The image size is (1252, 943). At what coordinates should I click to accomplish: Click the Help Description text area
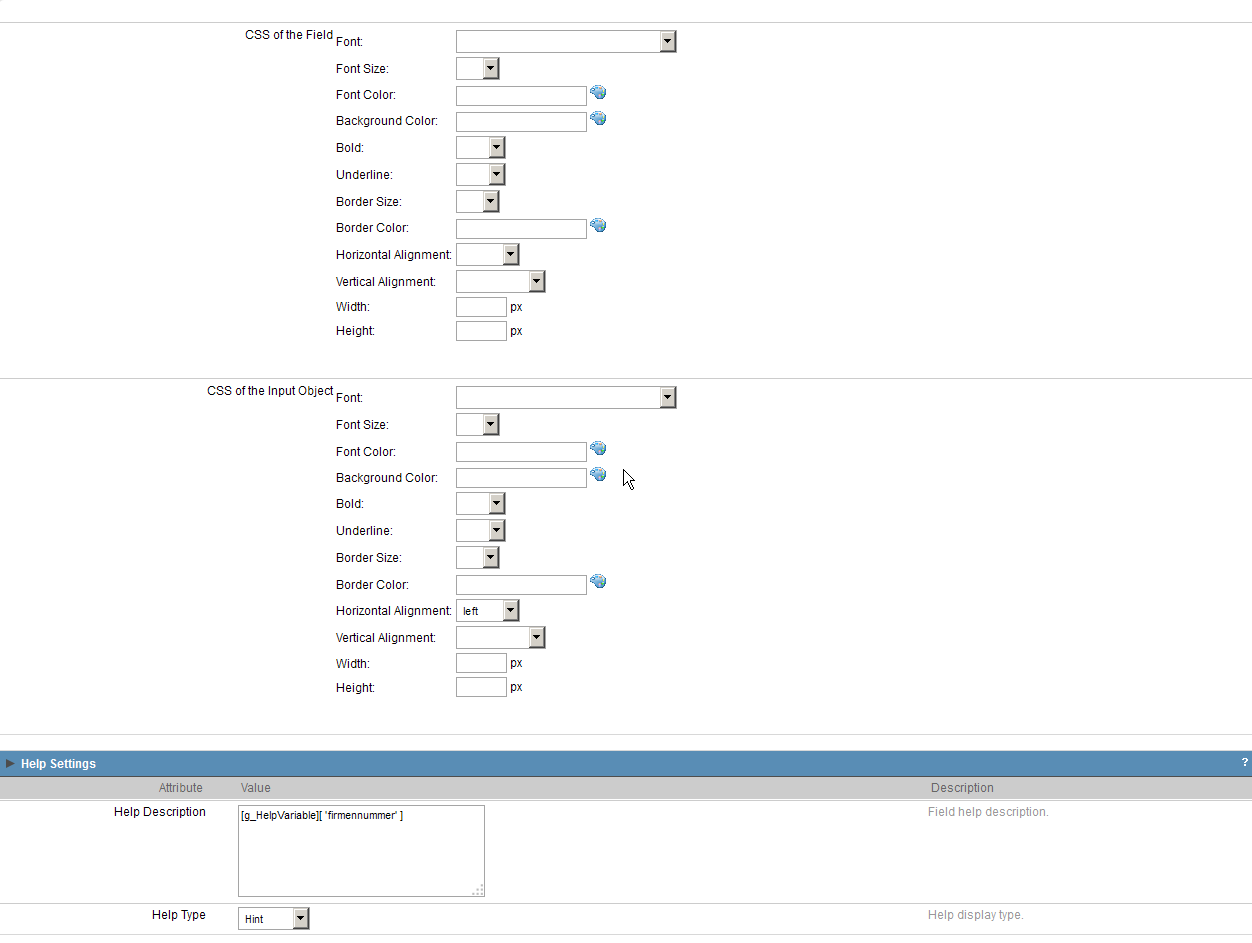360,850
